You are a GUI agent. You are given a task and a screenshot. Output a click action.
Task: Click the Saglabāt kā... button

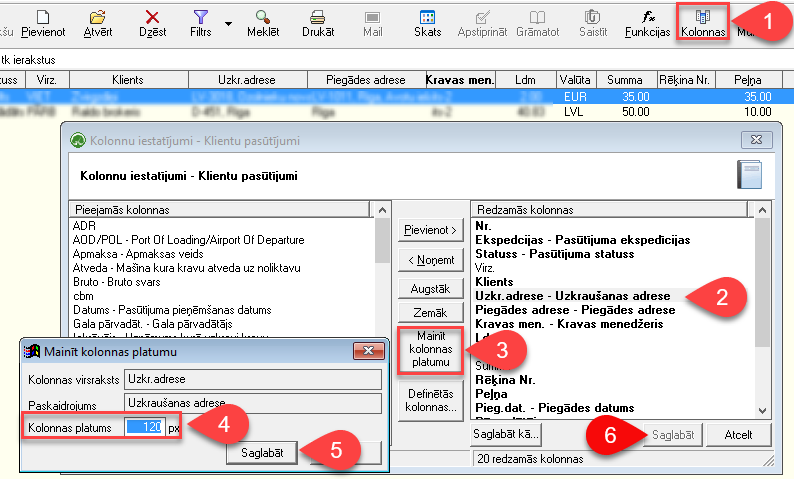[x=506, y=434]
